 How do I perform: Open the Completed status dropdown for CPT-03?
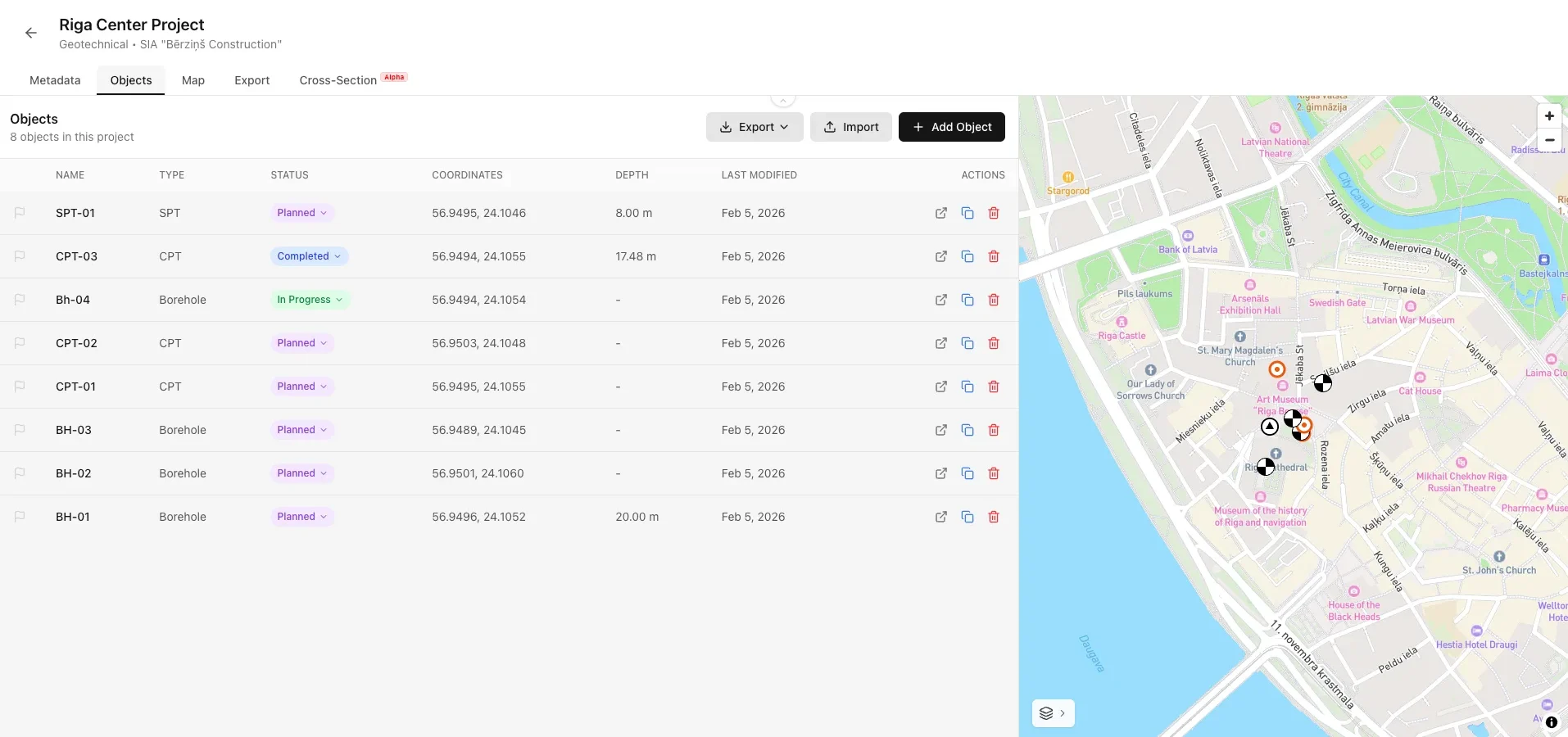pos(309,256)
